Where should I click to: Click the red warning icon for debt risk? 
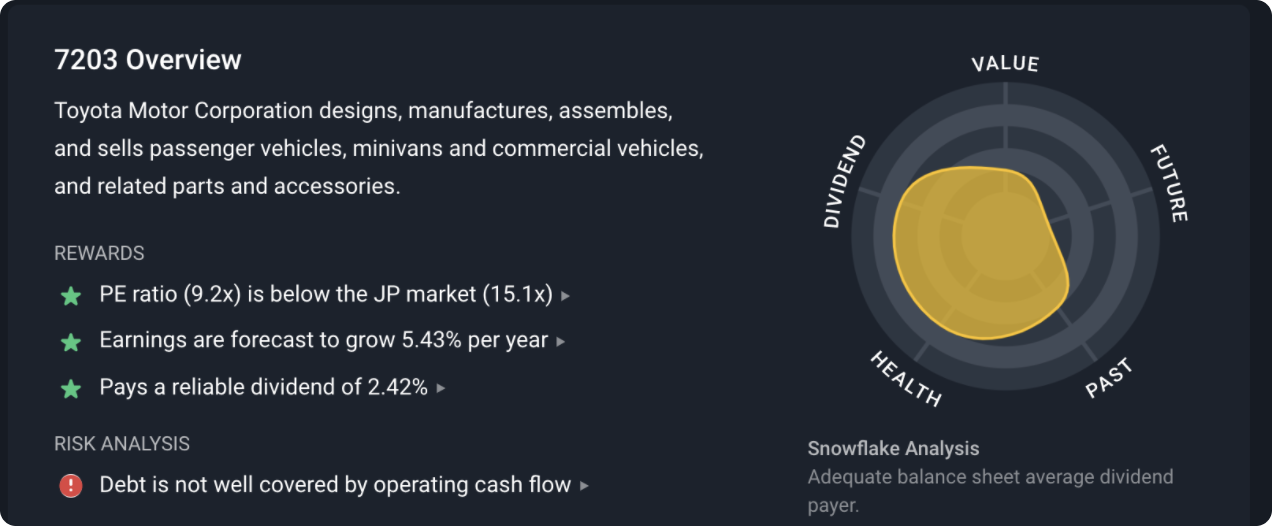tap(71, 486)
